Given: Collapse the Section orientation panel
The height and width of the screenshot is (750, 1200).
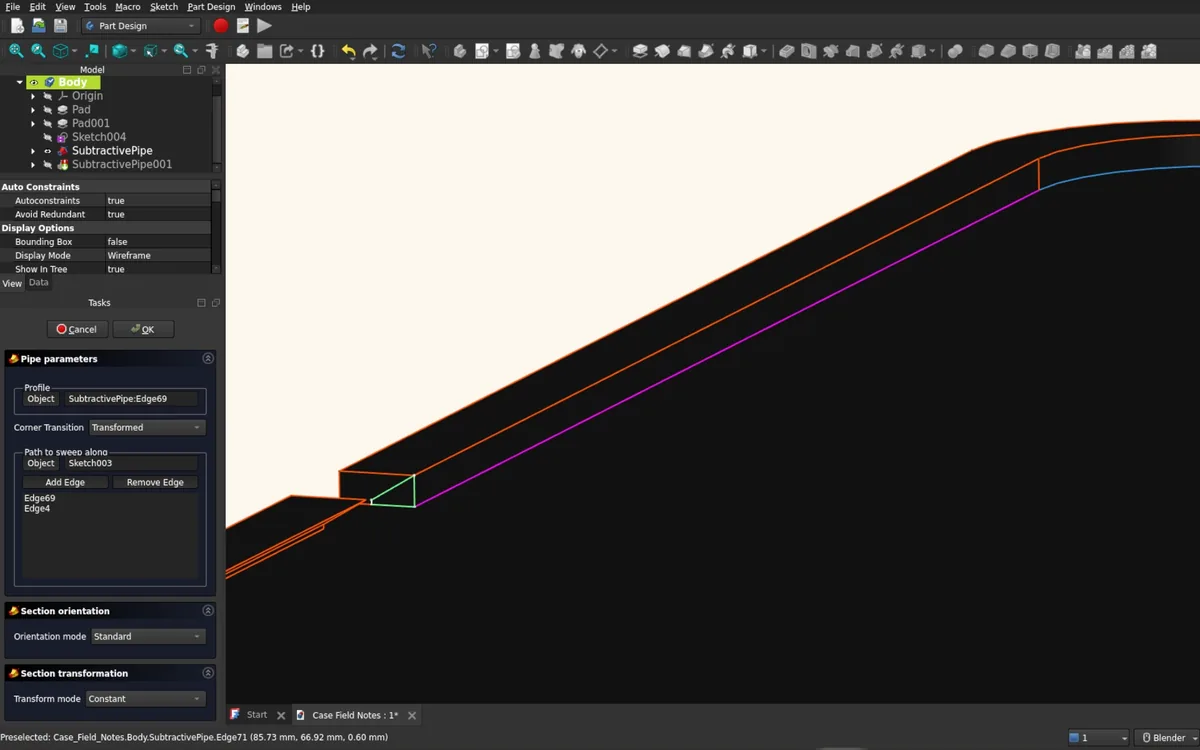Looking at the screenshot, I should (x=208, y=610).
